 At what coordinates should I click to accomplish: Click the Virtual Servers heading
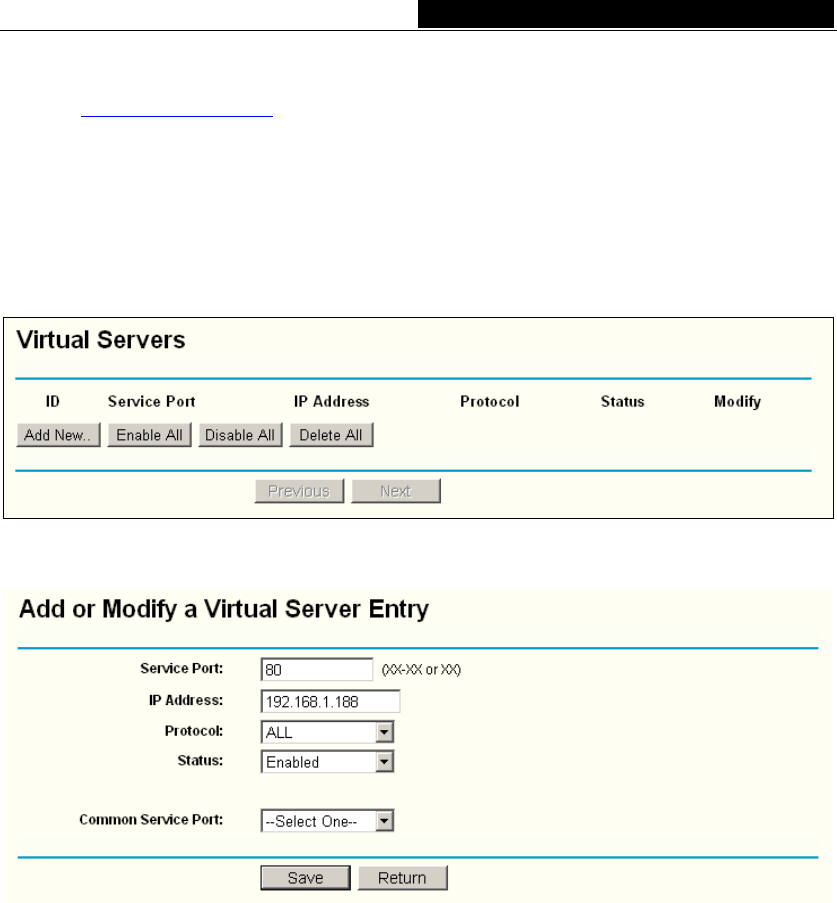click(x=101, y=340)
